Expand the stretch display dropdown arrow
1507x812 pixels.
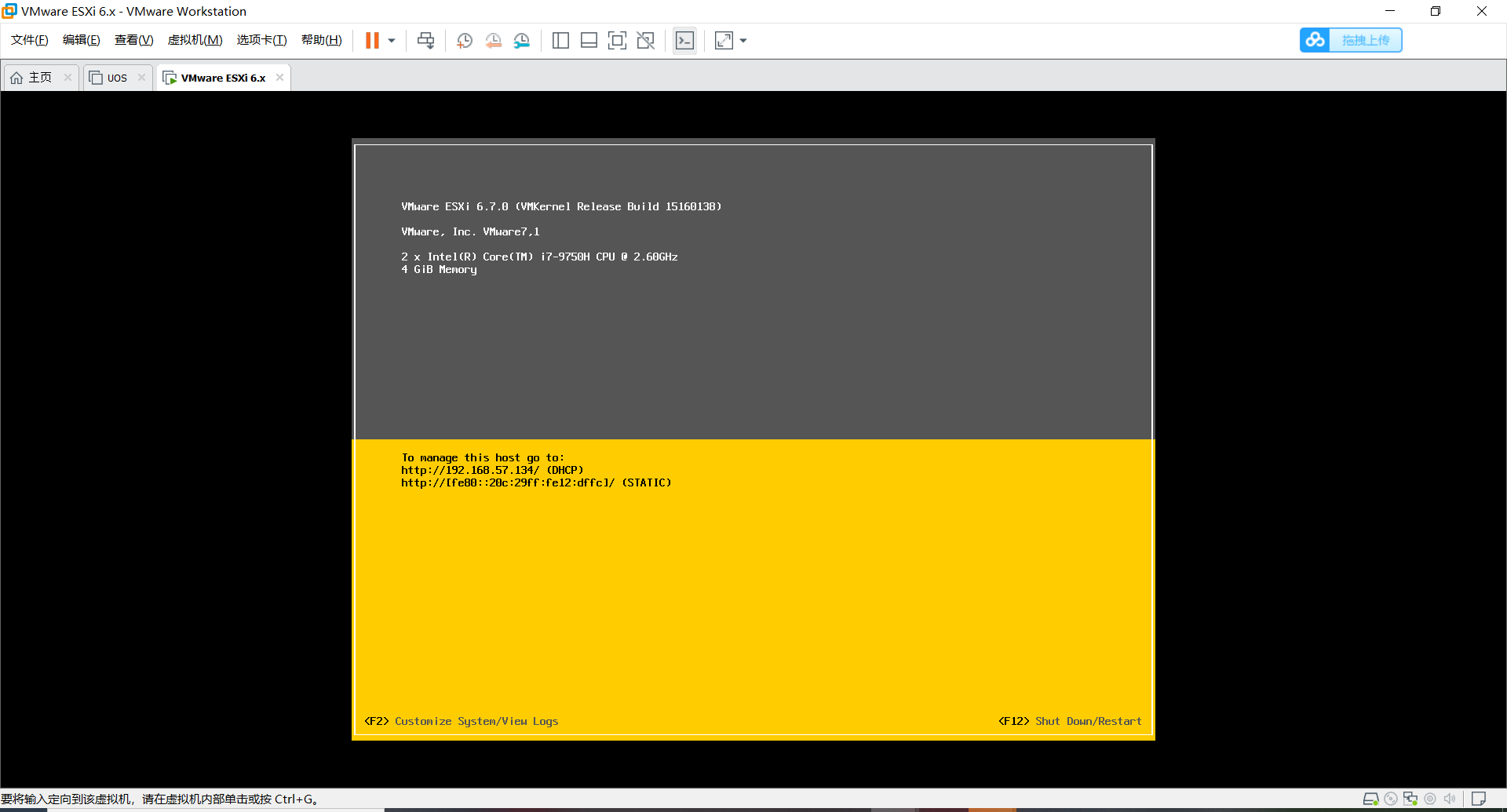click(x=743, y=40)
